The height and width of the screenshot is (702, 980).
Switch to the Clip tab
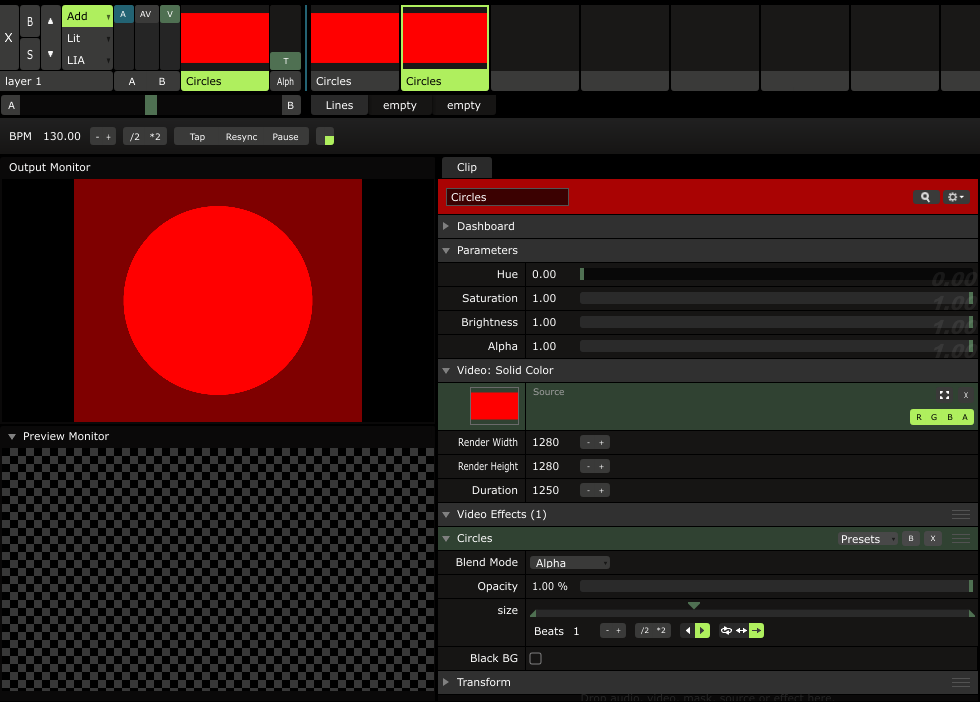tap(466, 168)
